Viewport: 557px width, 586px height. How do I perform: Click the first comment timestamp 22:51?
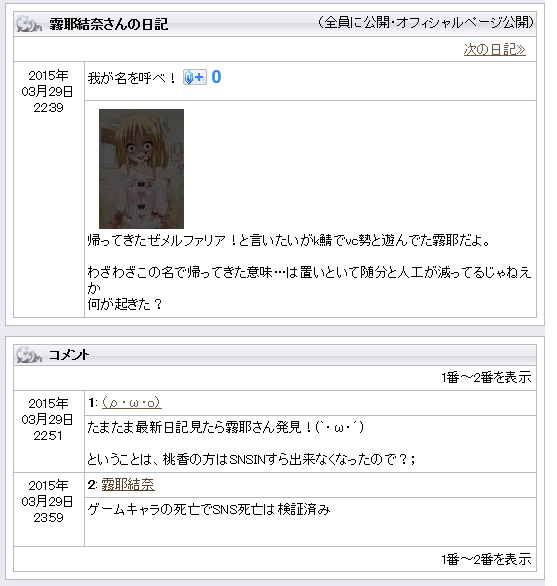48,435
